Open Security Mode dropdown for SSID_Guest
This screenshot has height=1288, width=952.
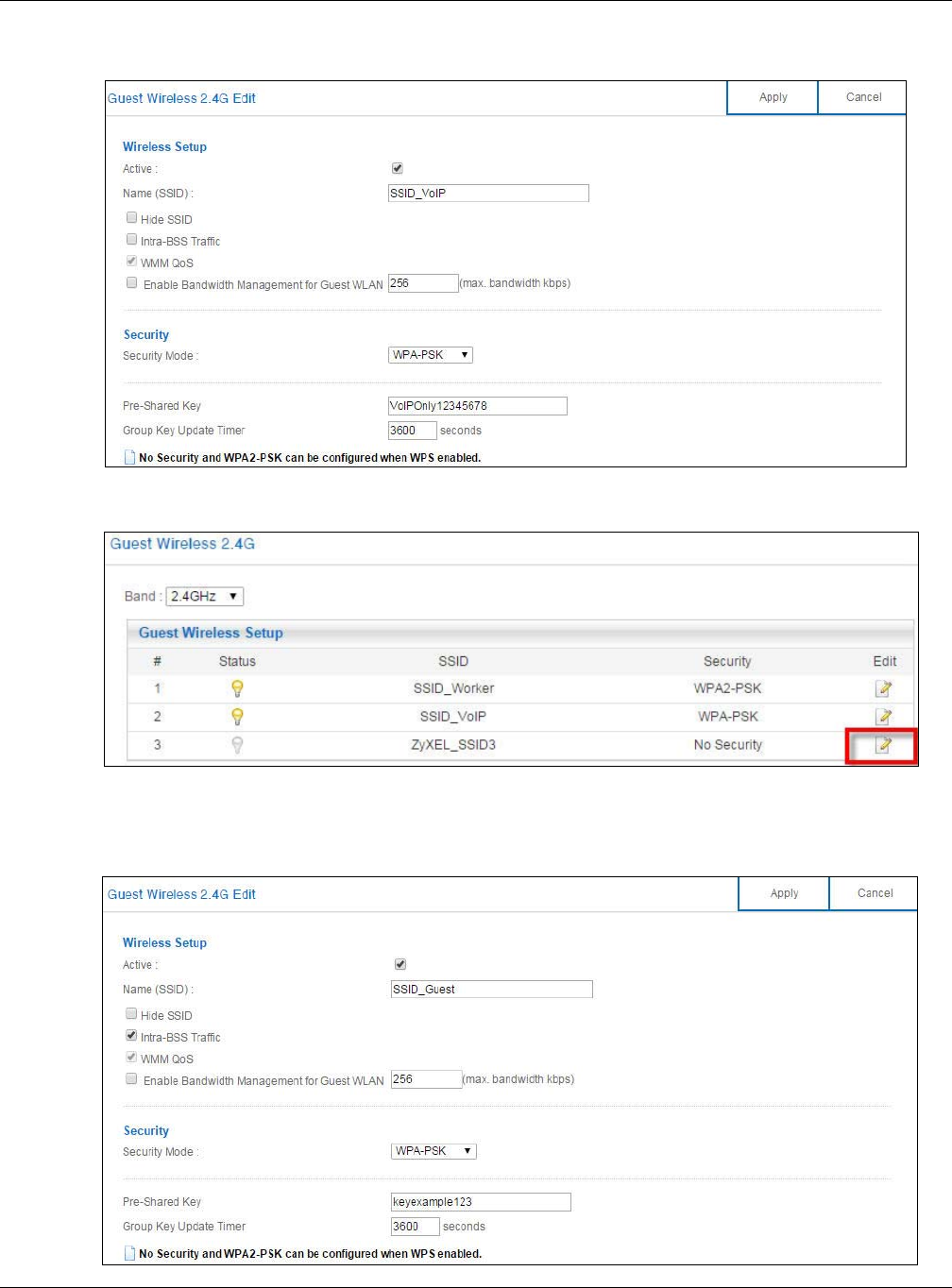pos(433,1151)
